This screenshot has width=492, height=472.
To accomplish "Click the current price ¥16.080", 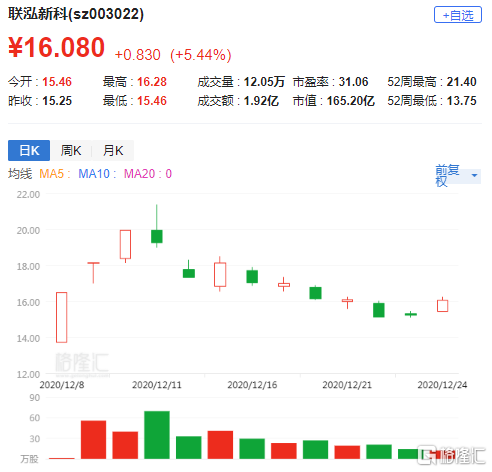I will 56,47.
